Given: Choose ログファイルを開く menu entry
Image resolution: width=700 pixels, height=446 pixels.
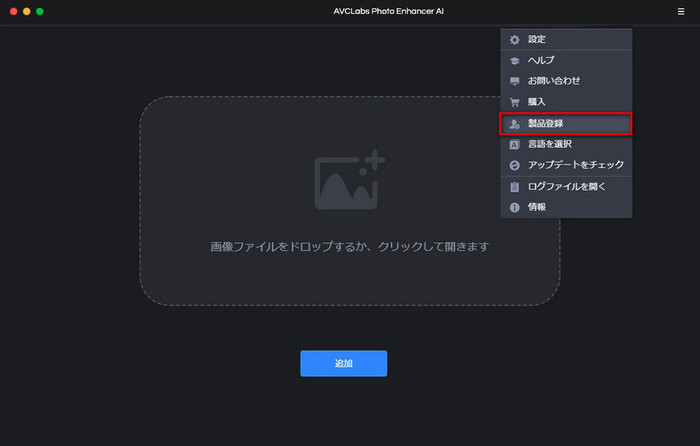Looking at the screenshot, I should pyautogui.click(x=566, y=186).
